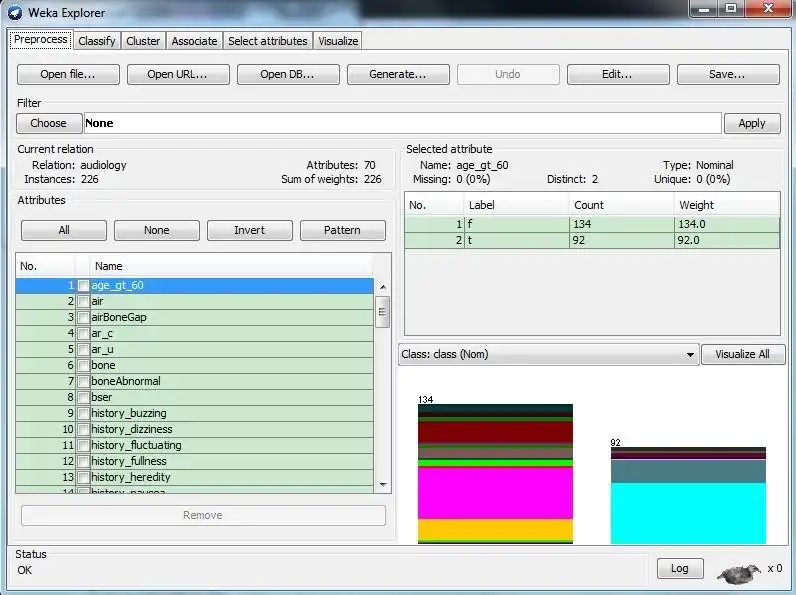The height and width of the screenshot is (595, 796).
Task: Open the Visualize tab
Action: [x=338, y=41]
